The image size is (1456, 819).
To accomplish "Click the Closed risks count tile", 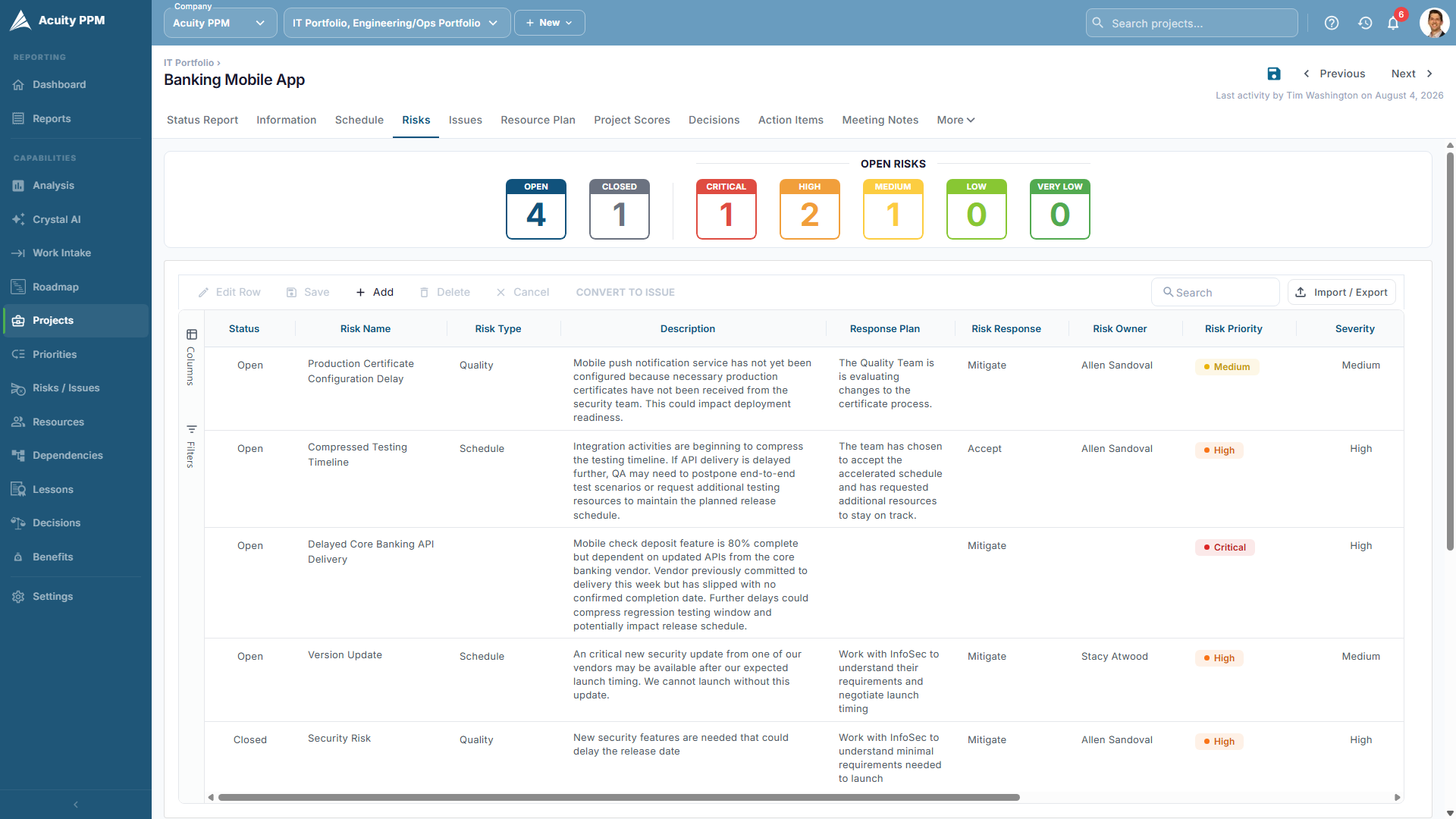I will coord(620,209).
